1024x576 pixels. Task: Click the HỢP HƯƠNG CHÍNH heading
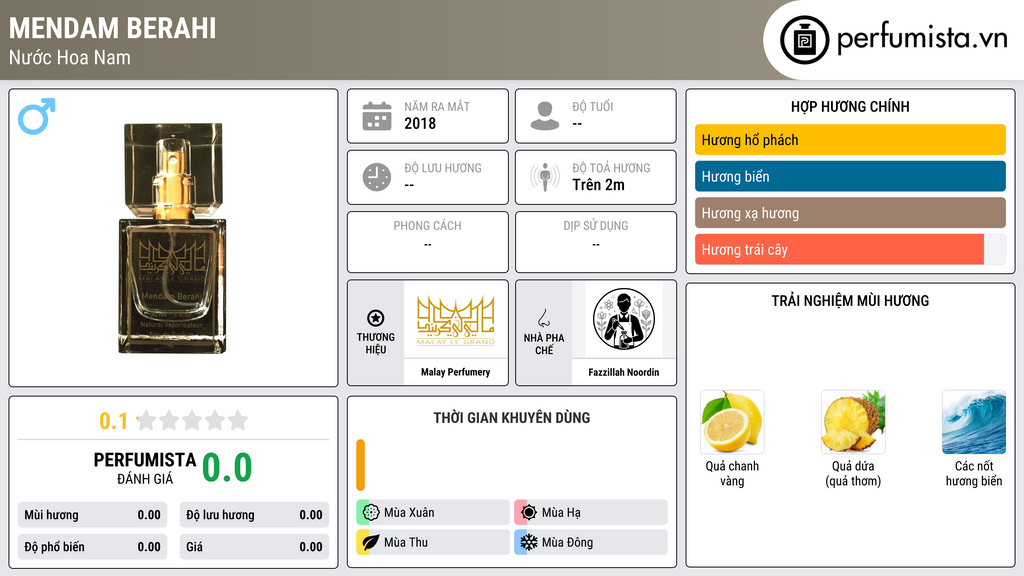pyautogui.click(x=850, y=106)
